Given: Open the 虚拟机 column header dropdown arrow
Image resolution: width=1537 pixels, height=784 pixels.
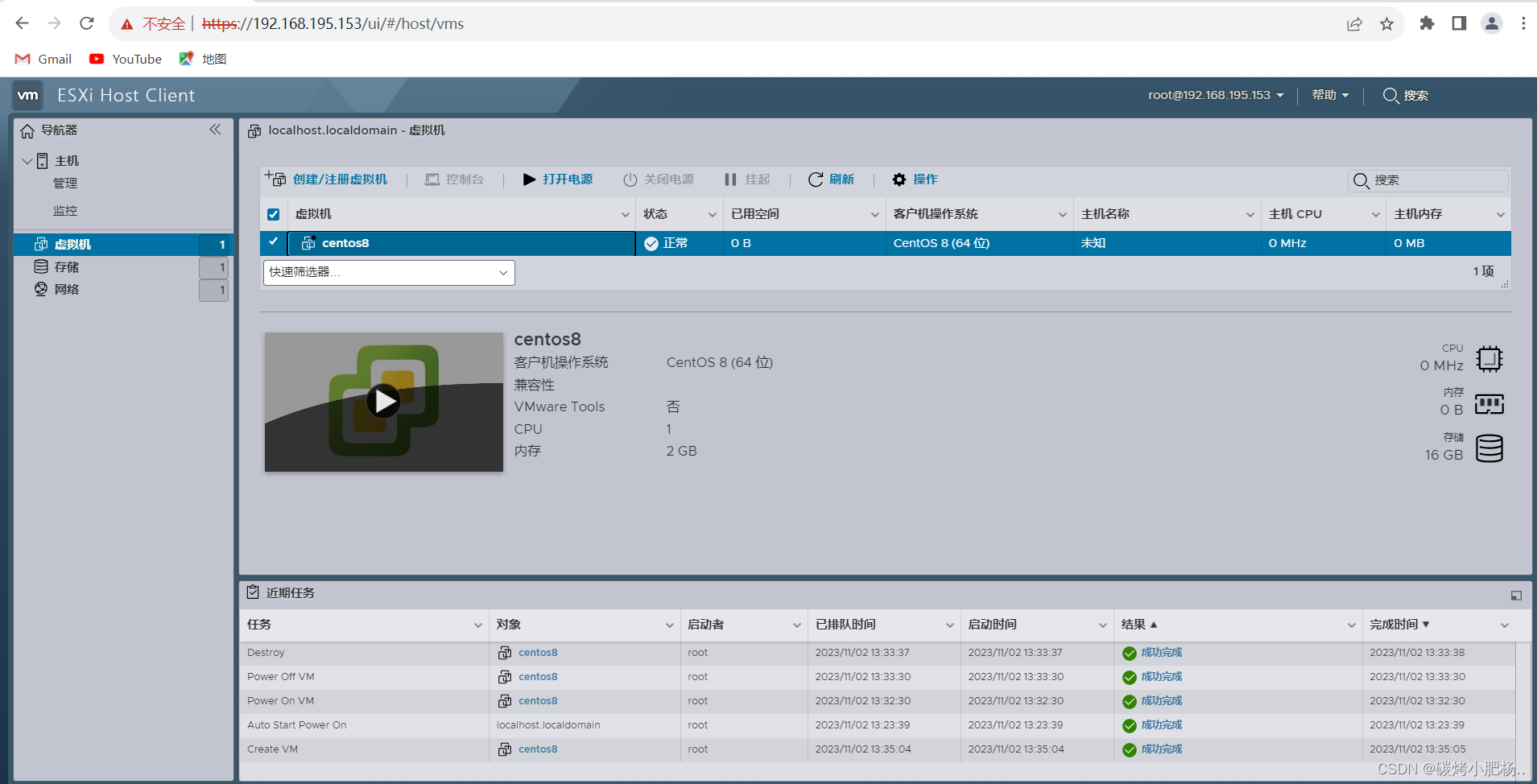Looking at the screenshot, I should click(x=625, y=215).
